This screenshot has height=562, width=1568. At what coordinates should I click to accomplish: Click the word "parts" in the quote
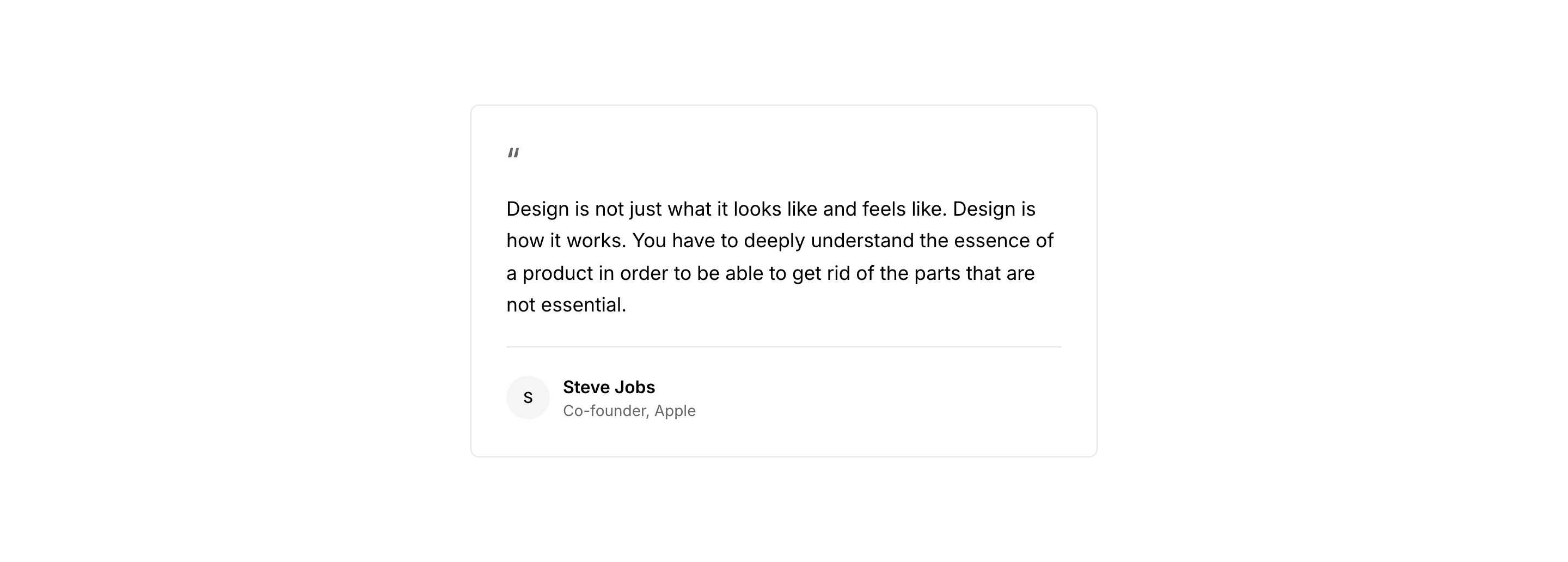938,273
